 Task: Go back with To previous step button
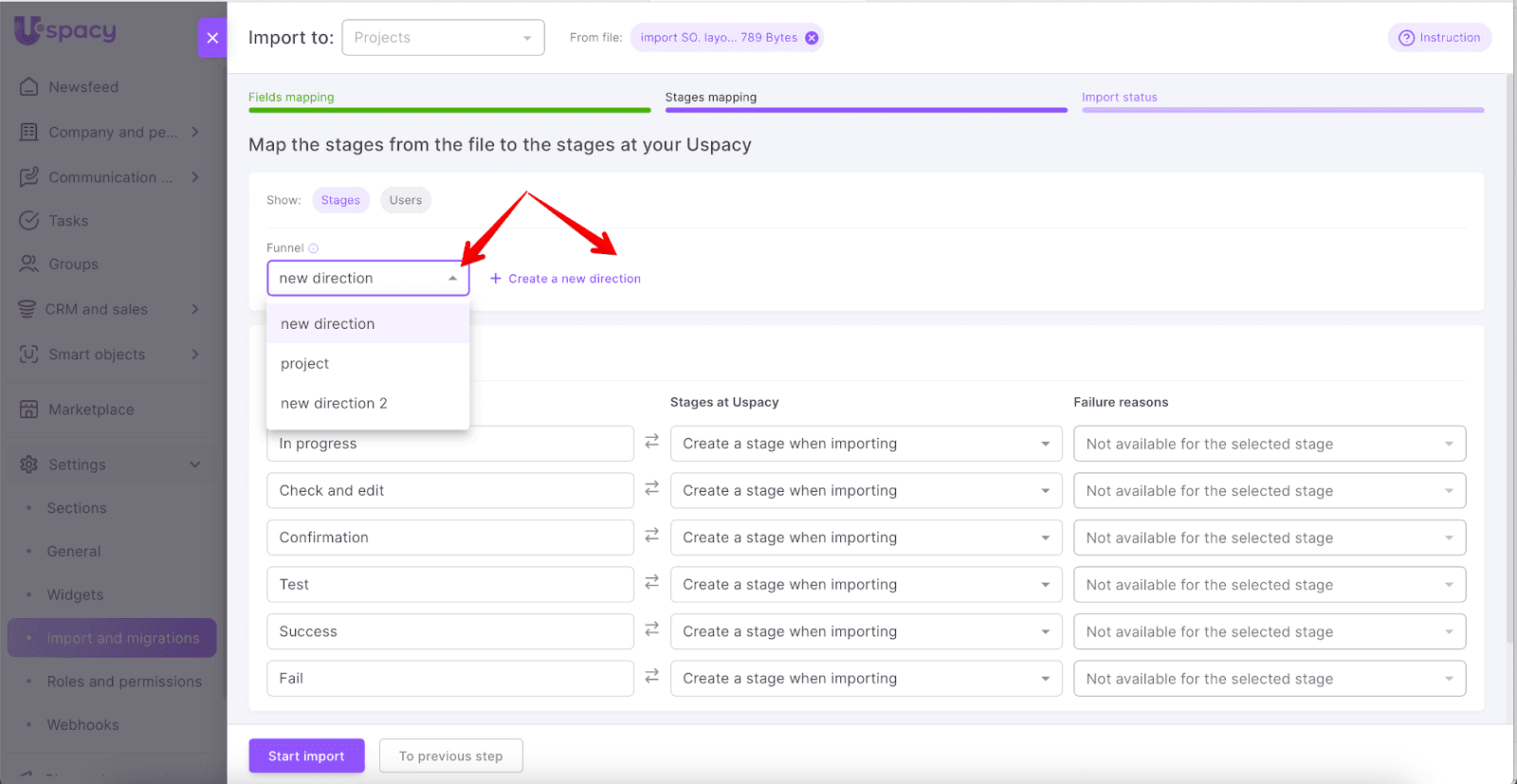coord(450,756)
